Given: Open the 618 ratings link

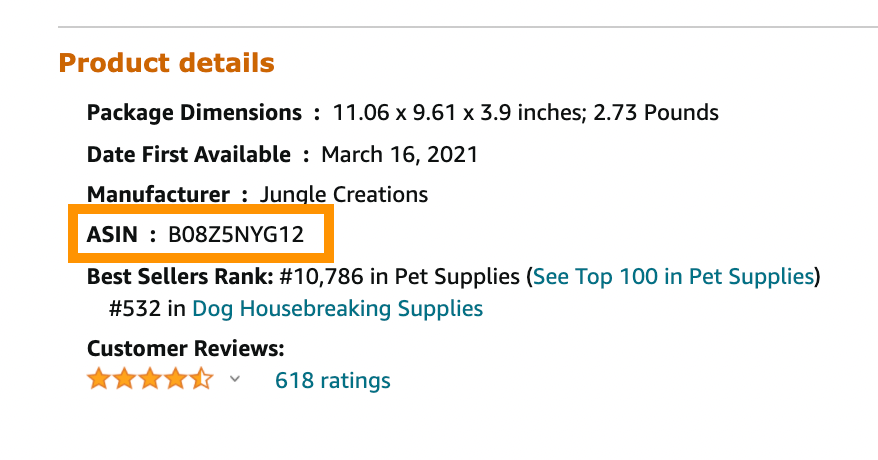Looking at the screenshot, I should [333, 381].
